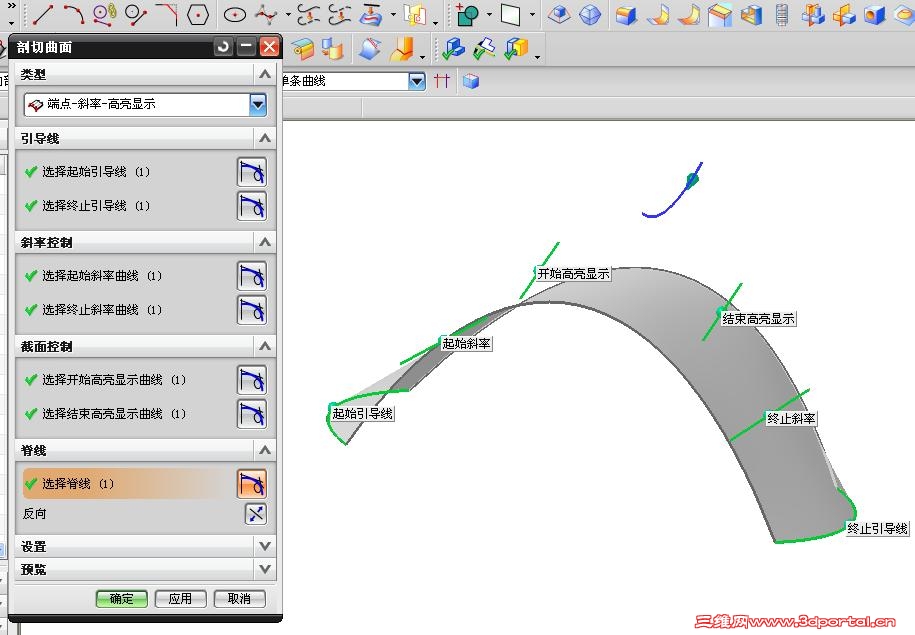Image resolution: width=915 pixels, height=635 pixels.
Task: Click the 起始斜率 label in viewport
Action: tap(466, 344)
